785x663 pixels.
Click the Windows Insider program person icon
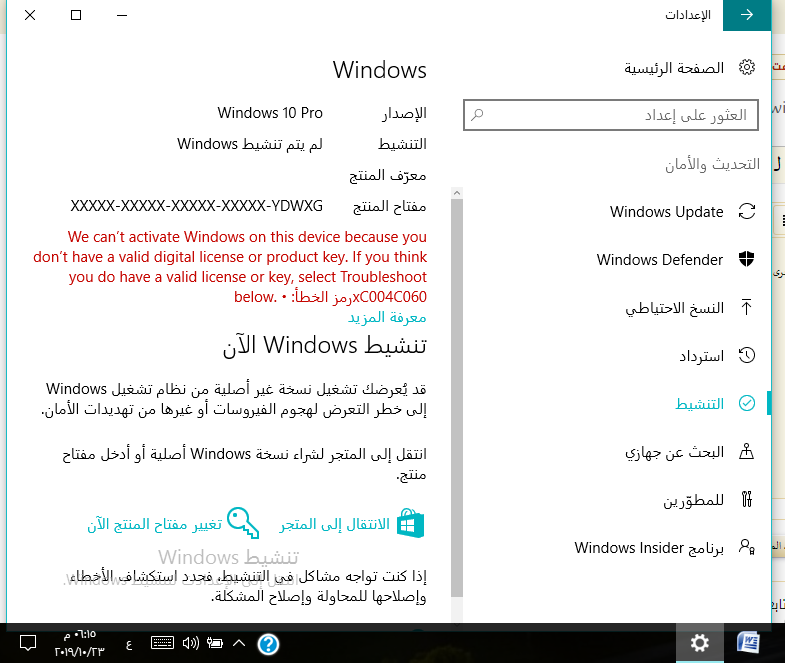tap(746, 547)
